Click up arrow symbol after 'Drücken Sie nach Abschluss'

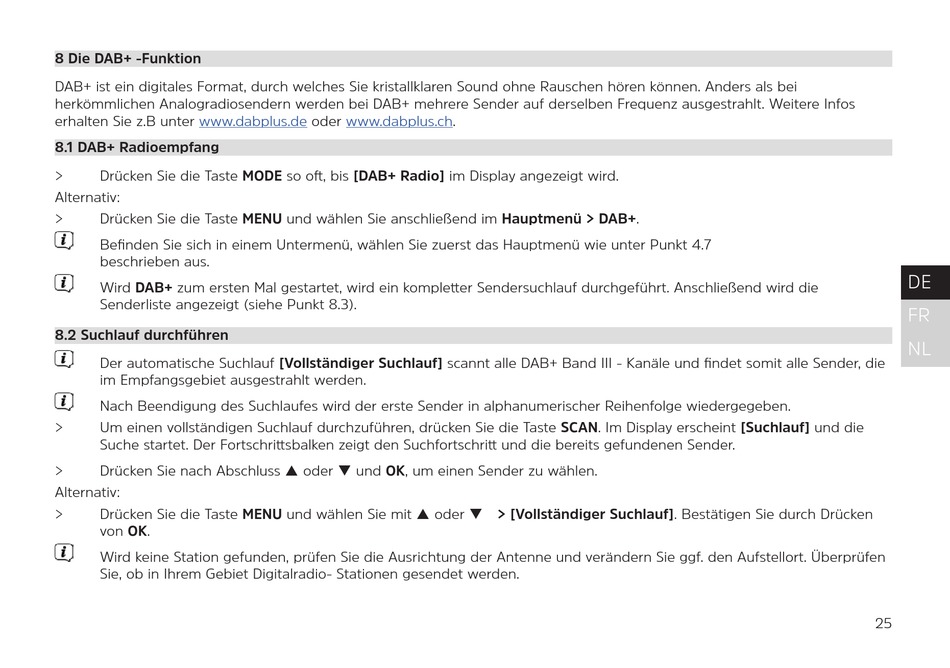coord(291,471)
